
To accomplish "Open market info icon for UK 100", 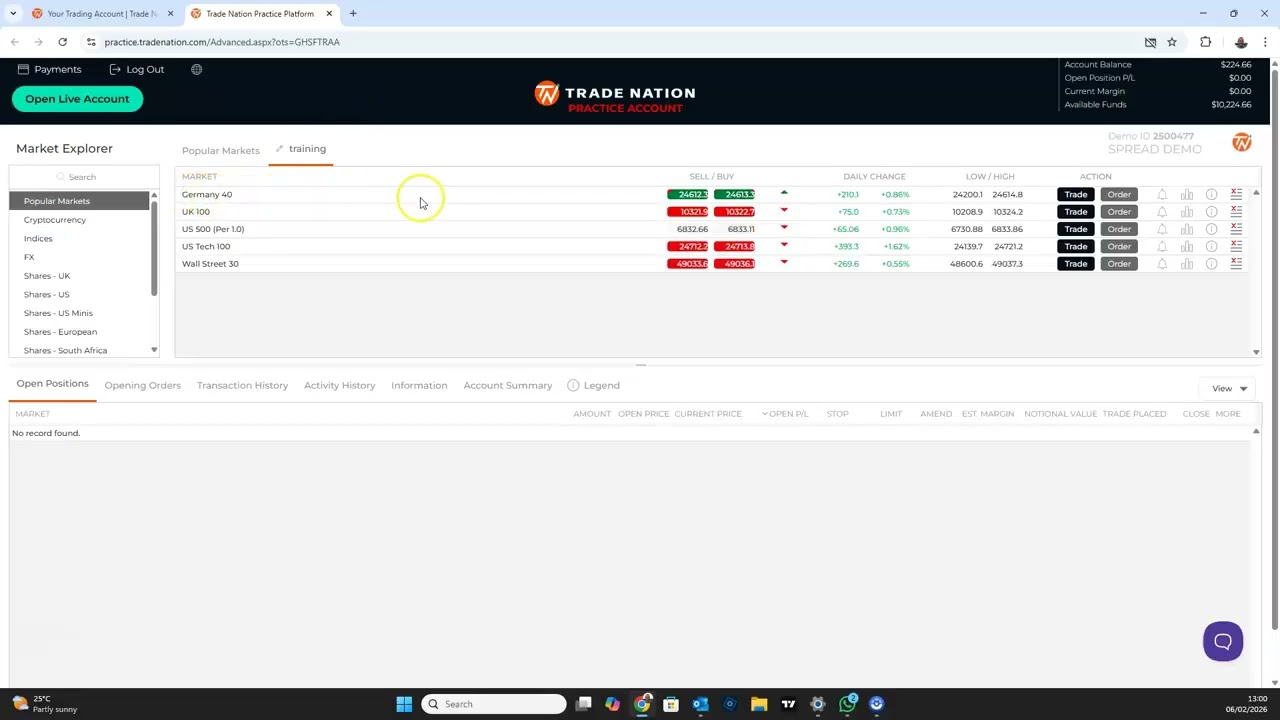I will [x=1211, y=212].
